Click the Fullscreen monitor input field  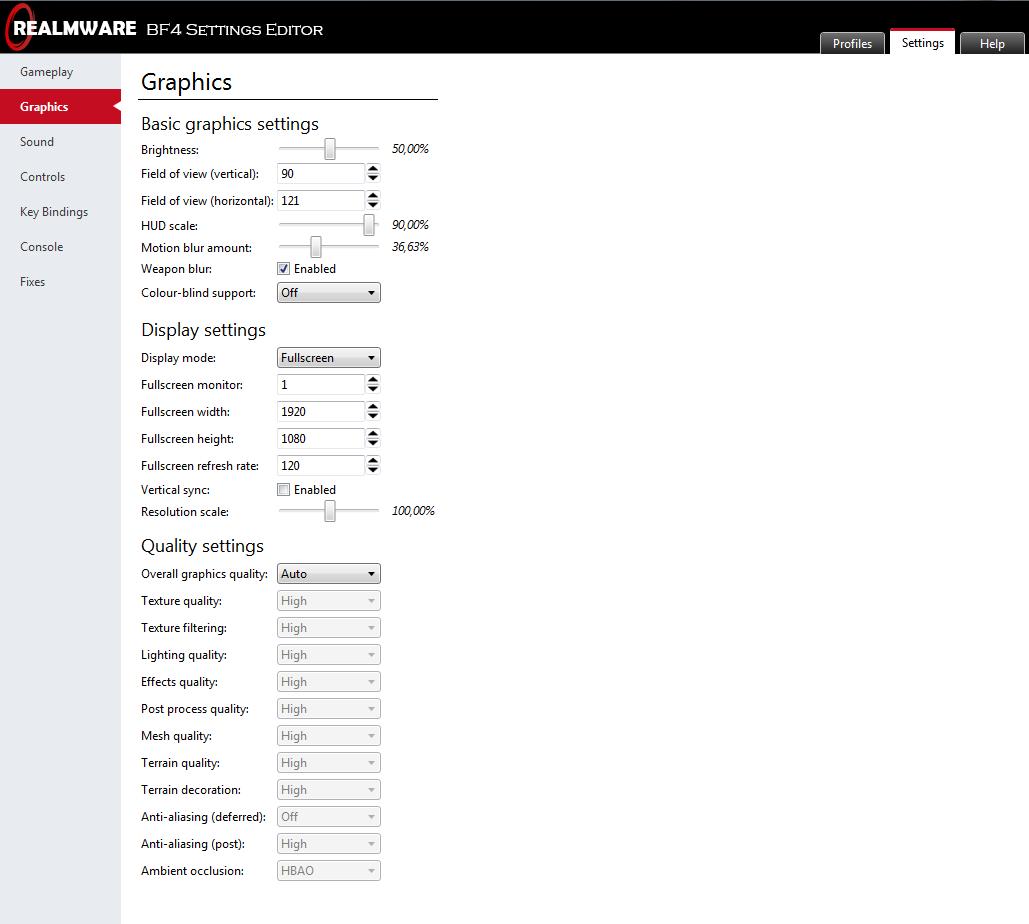tap(321, 384)
